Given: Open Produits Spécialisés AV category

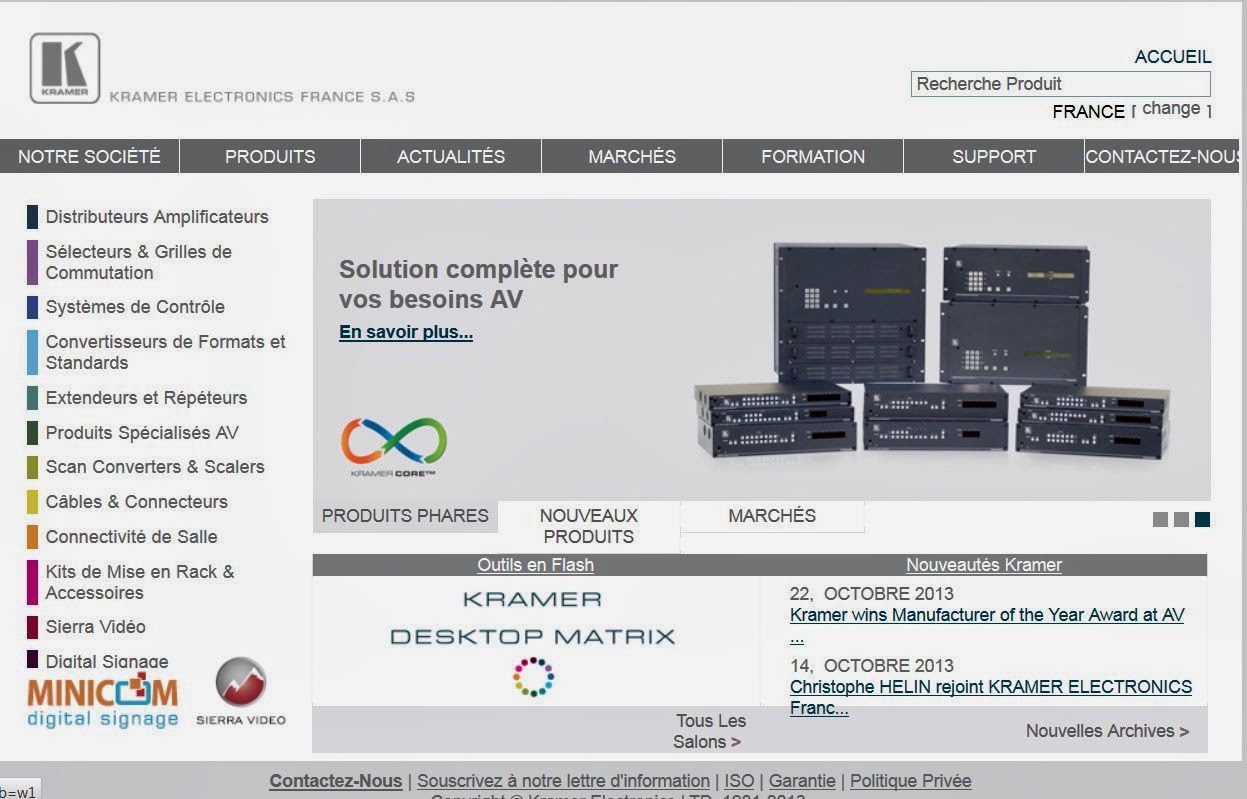Looking at the screenshot, I should (142, 433).
